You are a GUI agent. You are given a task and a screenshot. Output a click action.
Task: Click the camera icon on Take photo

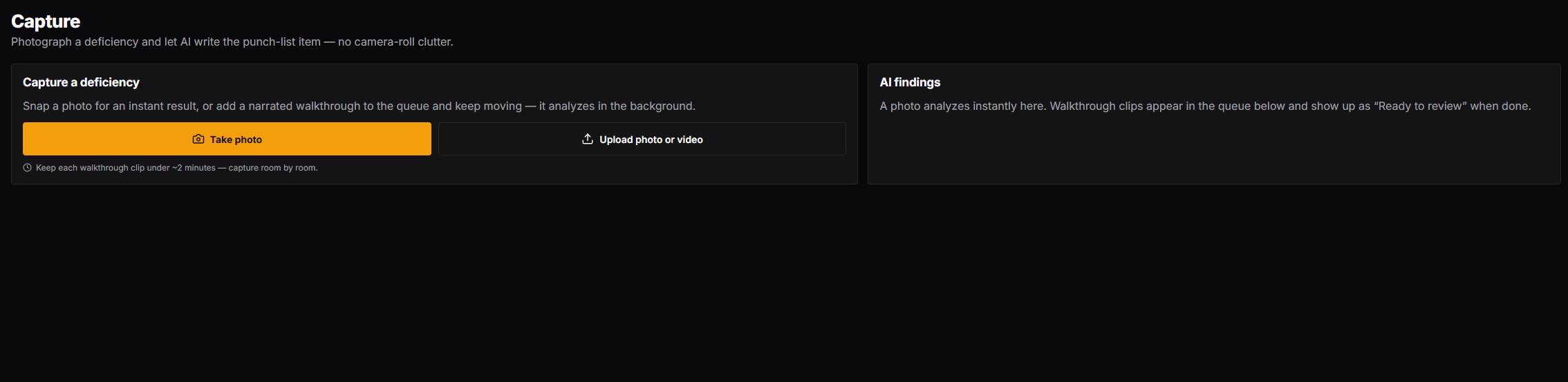coord(198,139)
